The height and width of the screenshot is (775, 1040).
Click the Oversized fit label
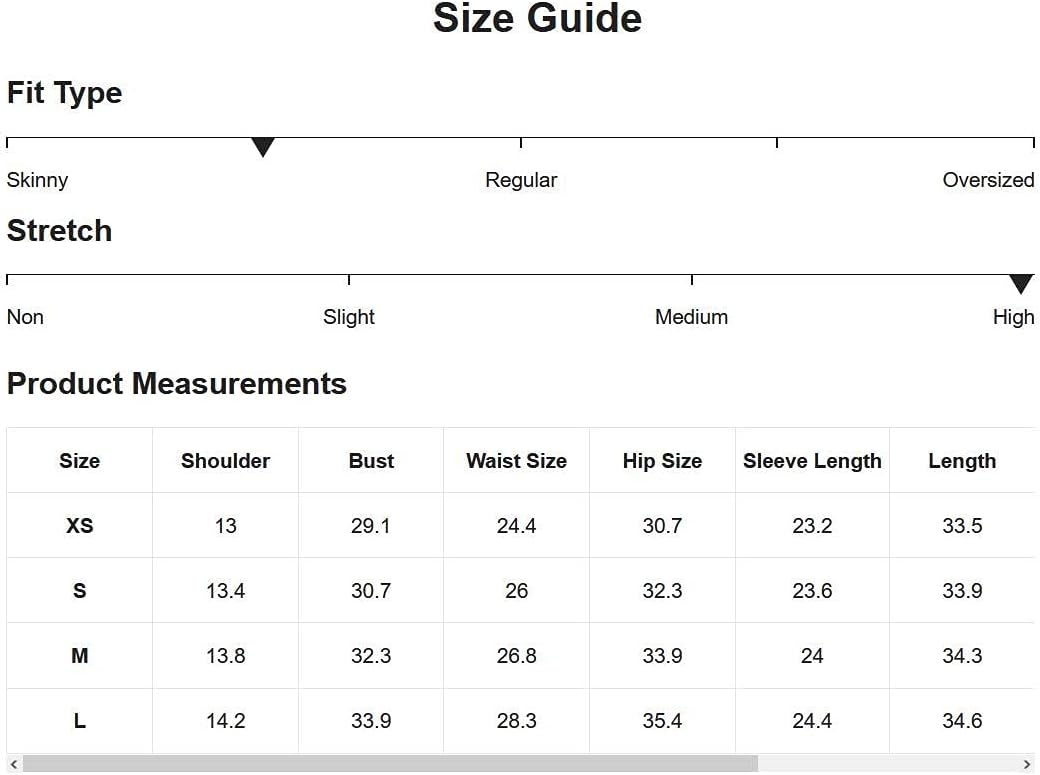tap(988, 180)
